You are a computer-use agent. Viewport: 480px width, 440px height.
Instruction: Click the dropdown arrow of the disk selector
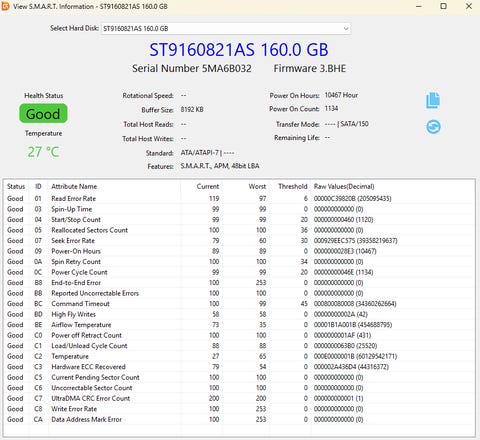pyautogui.click(x=346, y=29)
